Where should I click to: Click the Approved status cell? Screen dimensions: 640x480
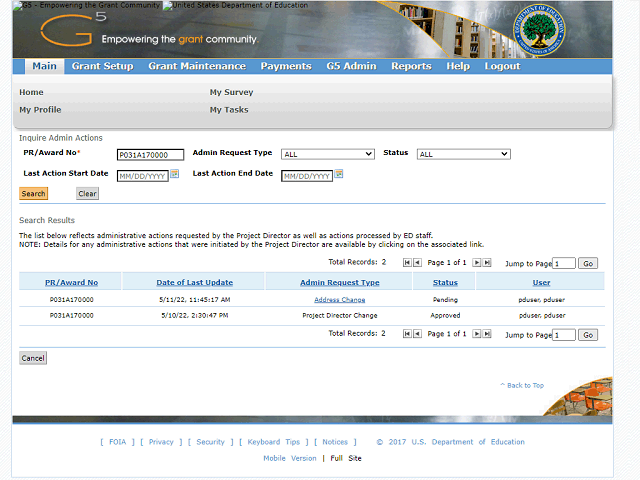(x=445, y=316)
